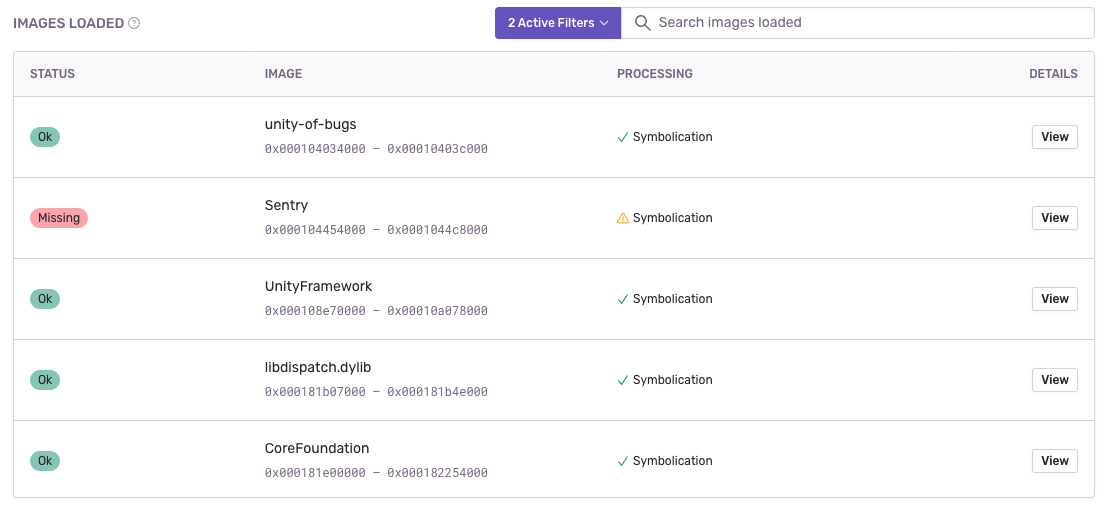
Task: Click the UnityFramework symbolication checkmark icon
Action: 623,299
